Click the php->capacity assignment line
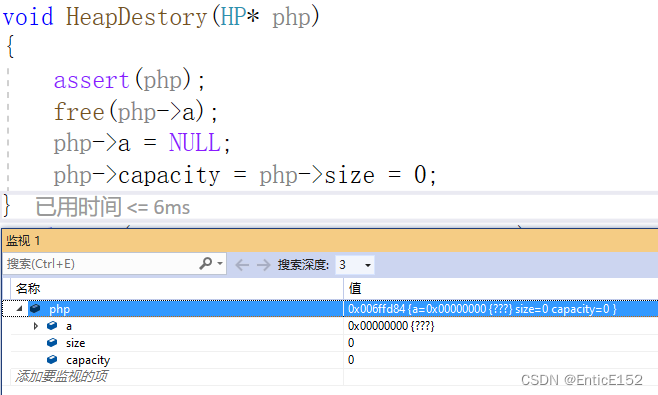658x395 pixels. tap(245, 175)
